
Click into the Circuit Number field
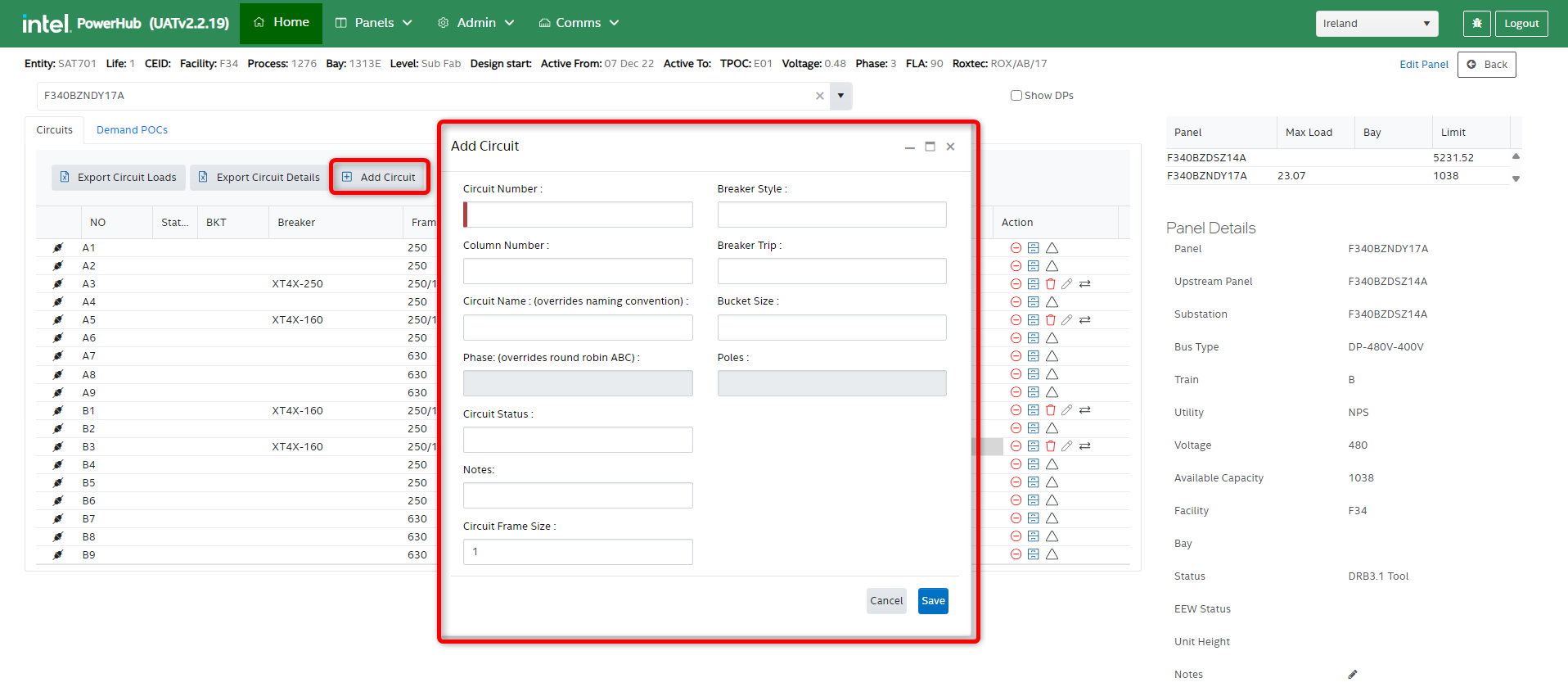[579, 215]
